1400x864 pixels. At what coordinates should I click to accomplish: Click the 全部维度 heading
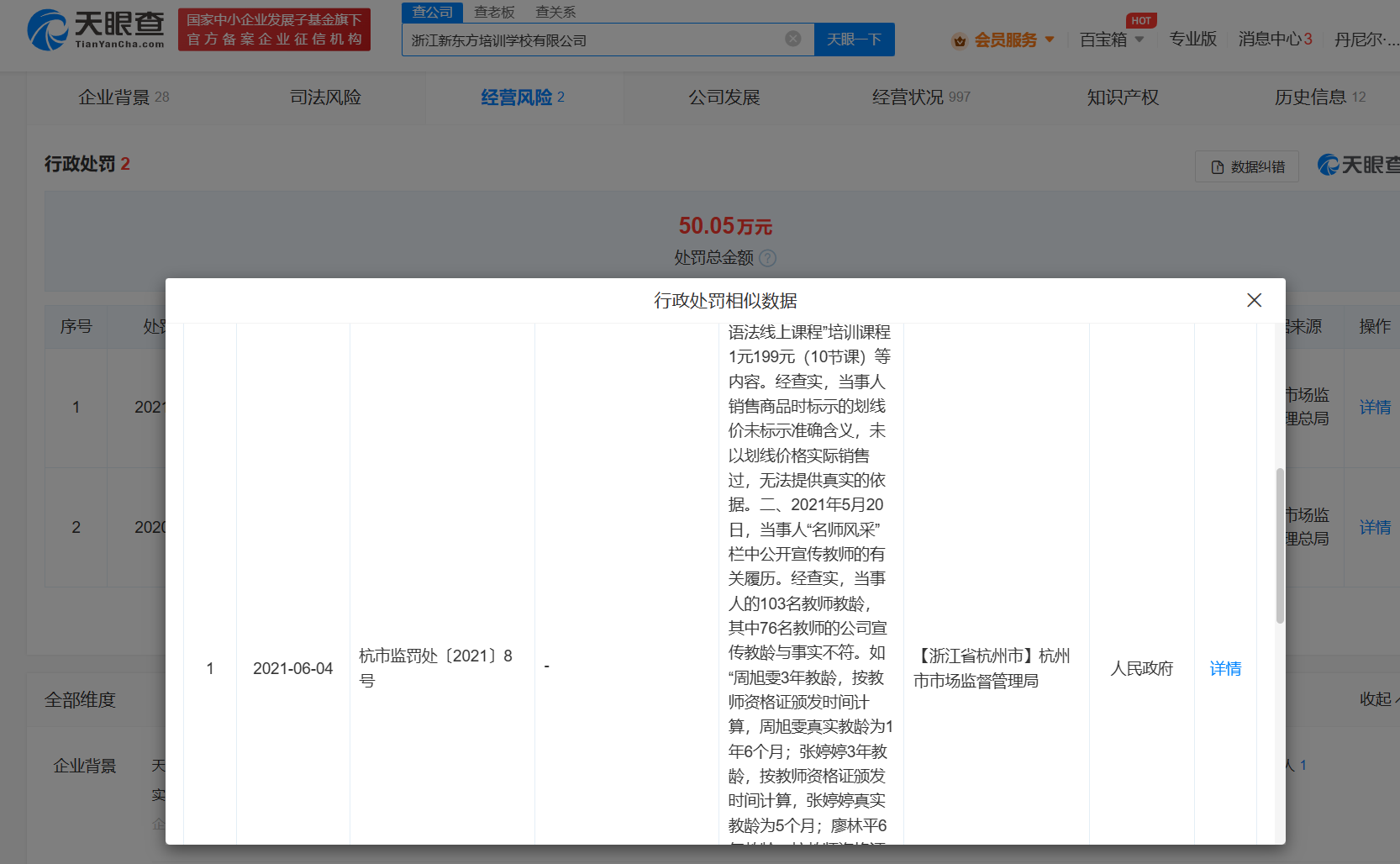coord(80,699)
